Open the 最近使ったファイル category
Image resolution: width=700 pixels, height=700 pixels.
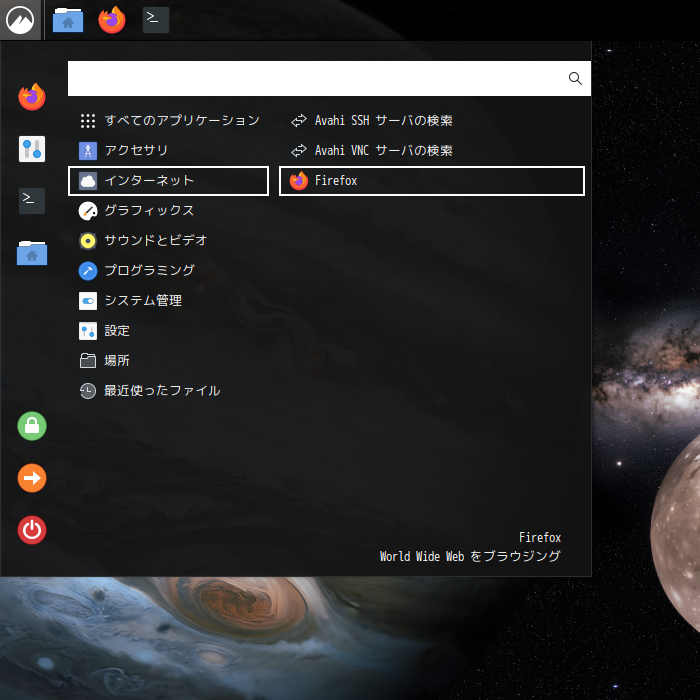point(168,391)
